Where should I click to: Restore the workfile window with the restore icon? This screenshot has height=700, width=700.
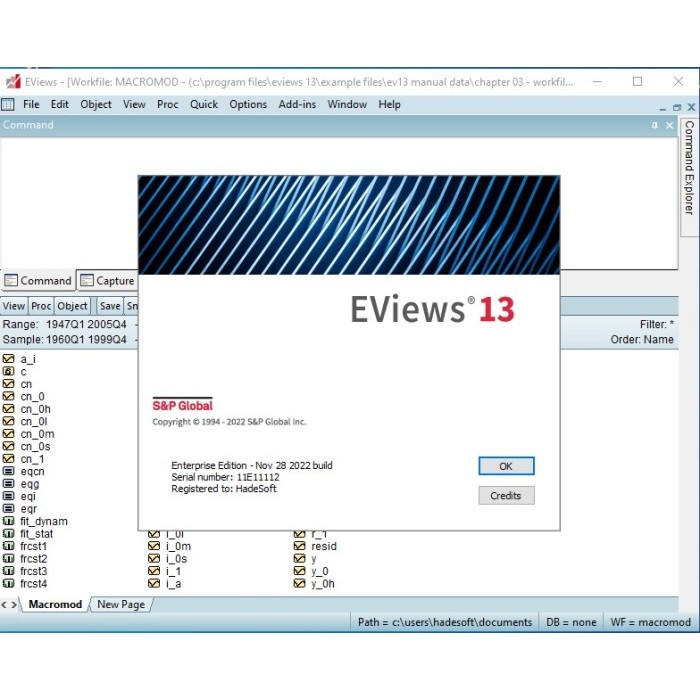(677, 108)
